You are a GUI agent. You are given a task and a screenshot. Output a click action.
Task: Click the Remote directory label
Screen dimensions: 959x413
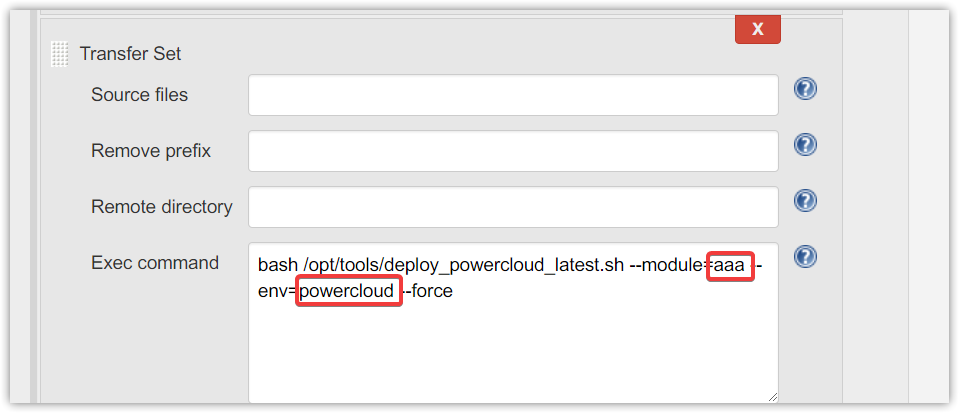pos(161,207)
